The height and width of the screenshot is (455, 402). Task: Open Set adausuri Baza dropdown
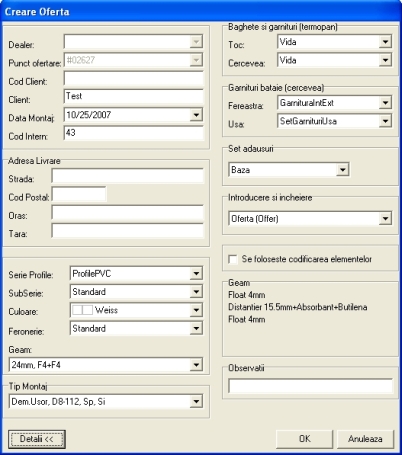[343, 170]
